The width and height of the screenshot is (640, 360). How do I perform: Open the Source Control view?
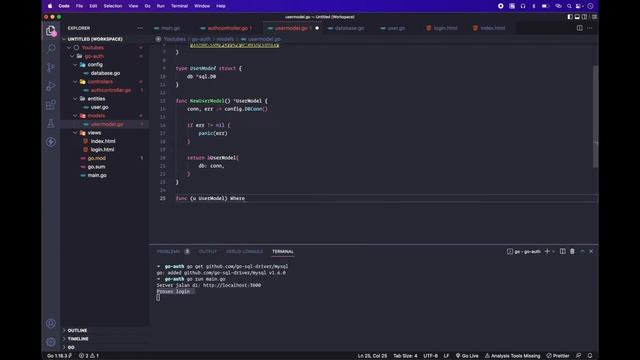point(51,67)
